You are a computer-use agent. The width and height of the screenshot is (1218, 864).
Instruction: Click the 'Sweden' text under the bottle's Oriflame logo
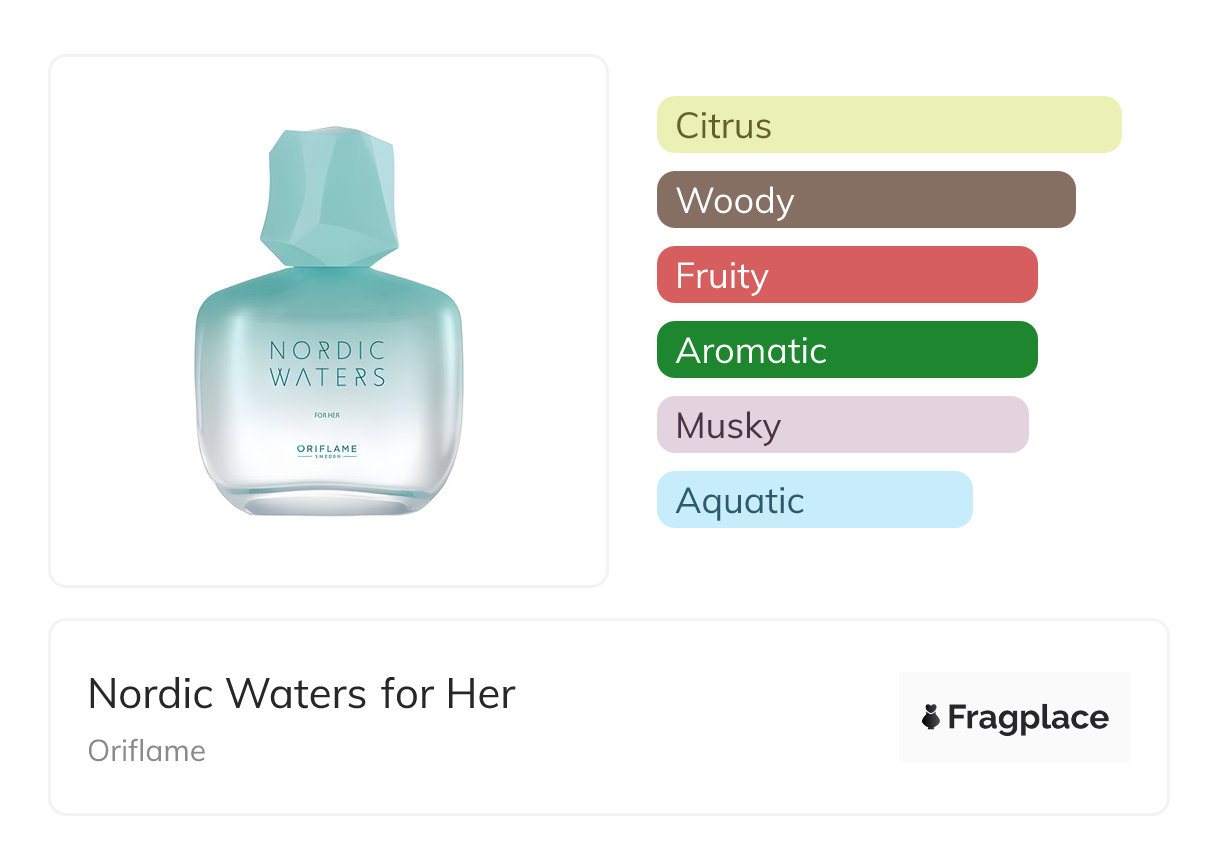327,457
